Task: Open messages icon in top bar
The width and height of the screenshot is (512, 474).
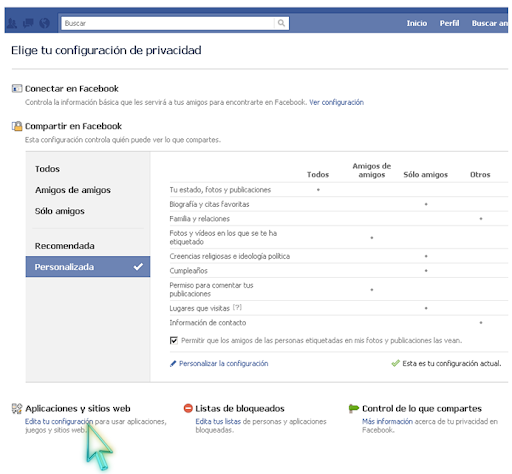Action: tap(28, 23)
